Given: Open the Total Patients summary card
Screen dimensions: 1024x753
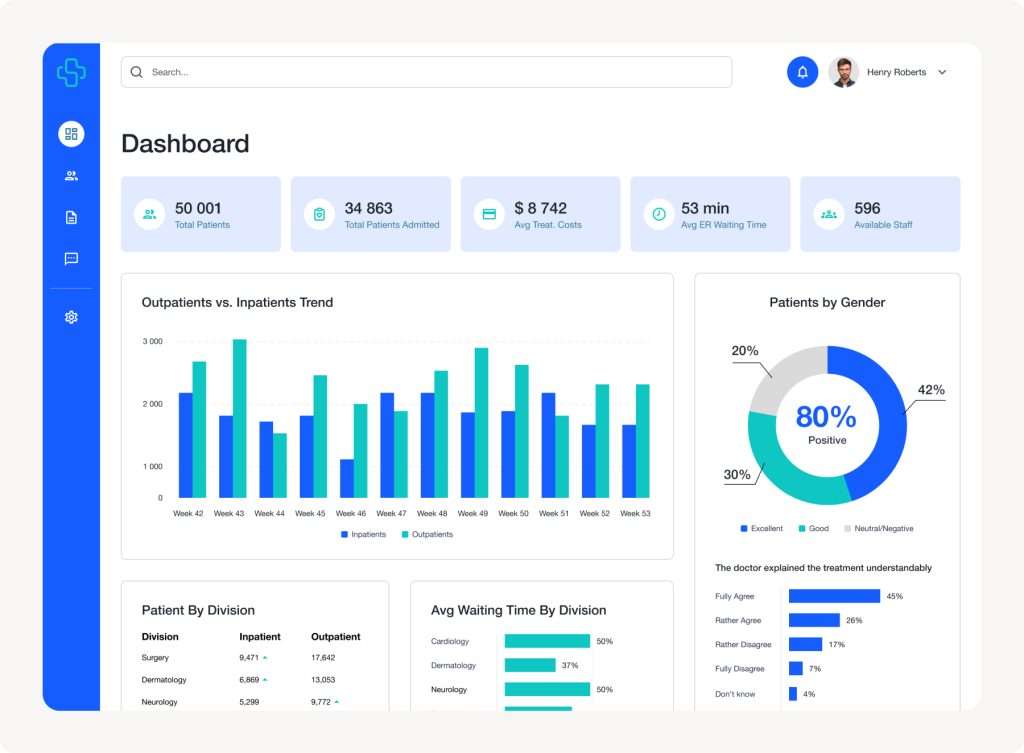Looking at the screenshot, I should [201, 214].
